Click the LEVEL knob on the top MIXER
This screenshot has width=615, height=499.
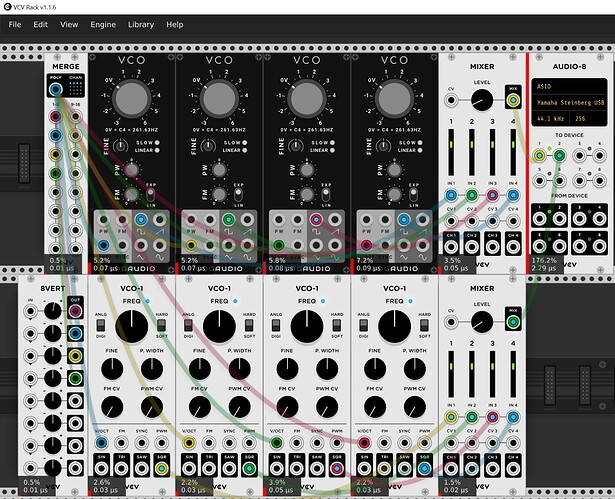(x=482, y=100)
